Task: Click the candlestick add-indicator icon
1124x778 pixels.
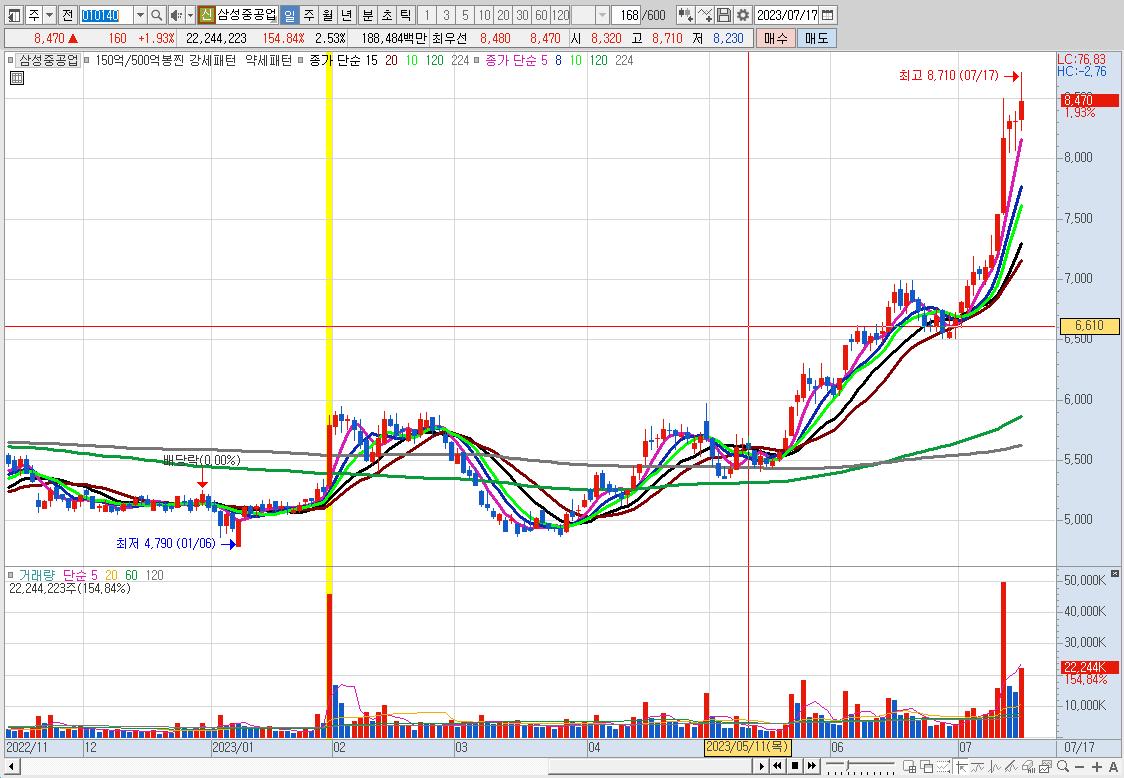Action: pyautogui.click(x=685, y=14)
